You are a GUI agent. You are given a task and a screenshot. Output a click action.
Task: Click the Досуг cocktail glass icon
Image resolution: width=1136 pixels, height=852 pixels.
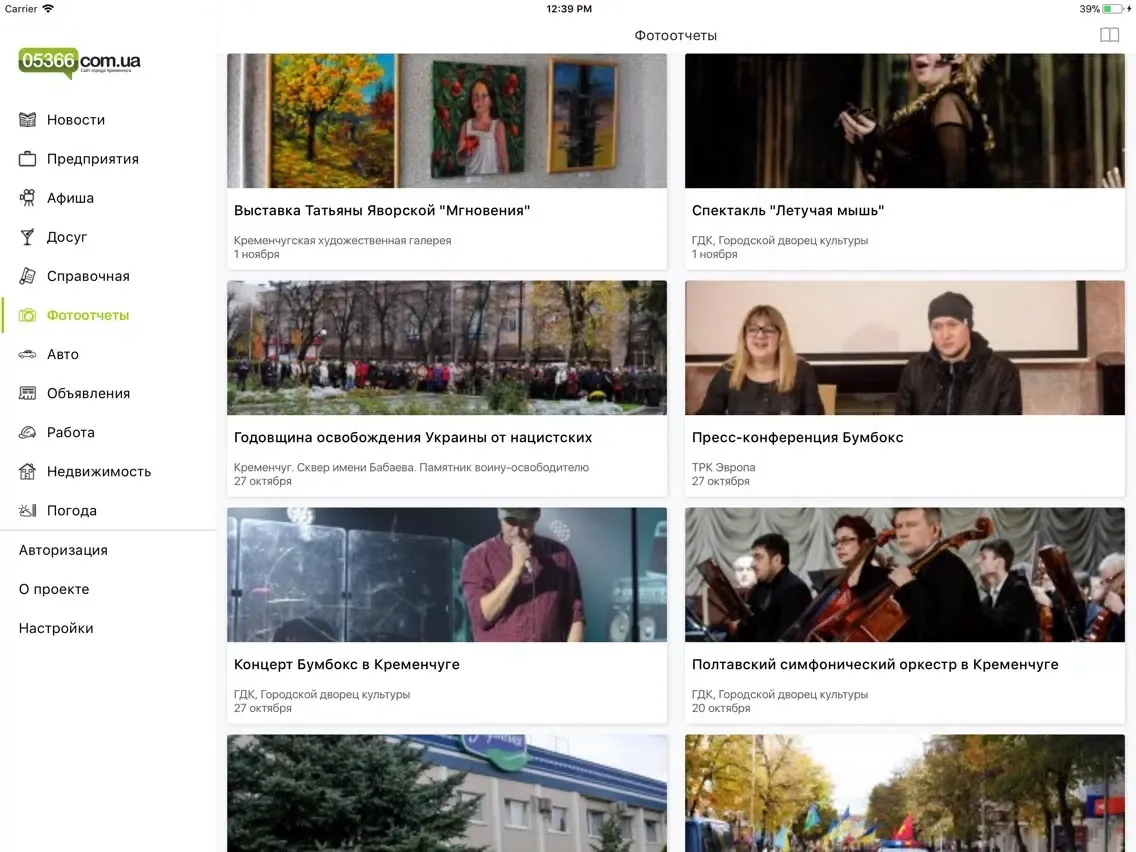pyautogui.click(x=28, y=237)
